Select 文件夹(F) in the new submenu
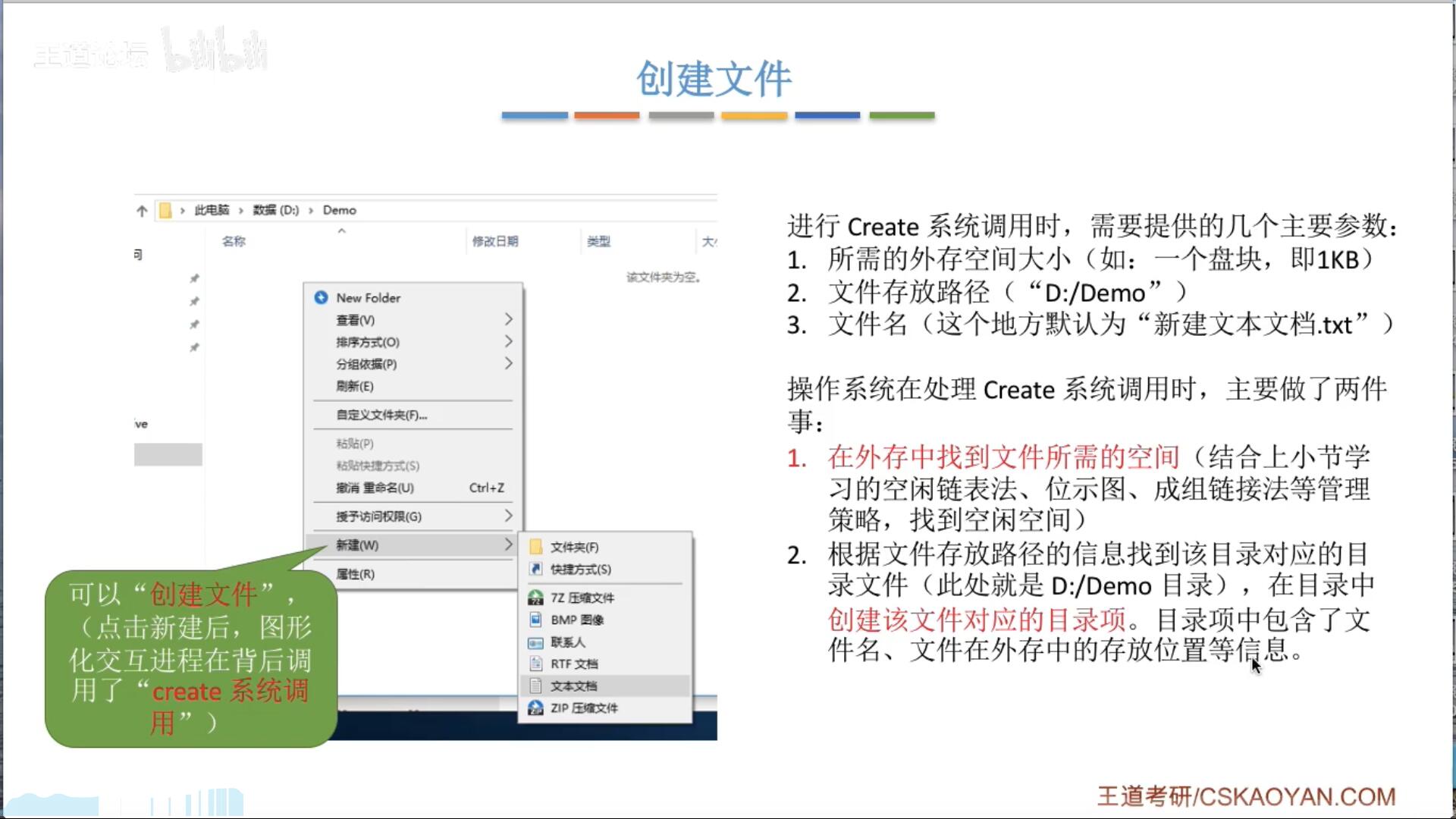Viewport: 1456px width, 819px height. [x=605, y=547]
